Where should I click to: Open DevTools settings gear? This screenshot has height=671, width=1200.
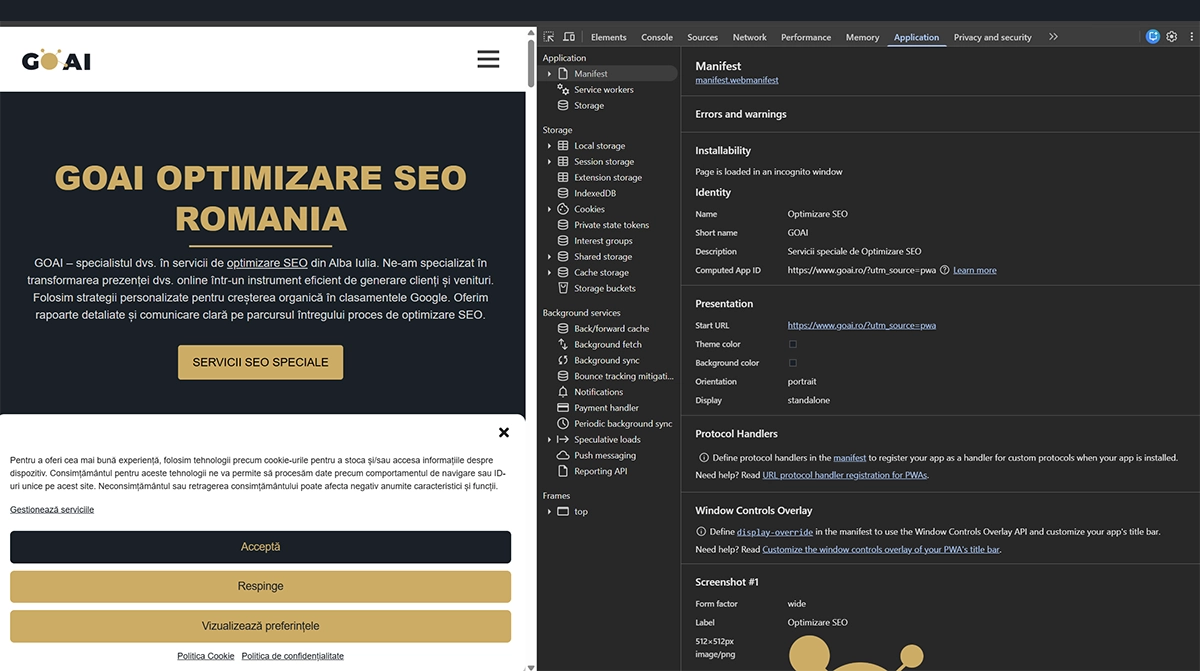[x=1172, y=37]
